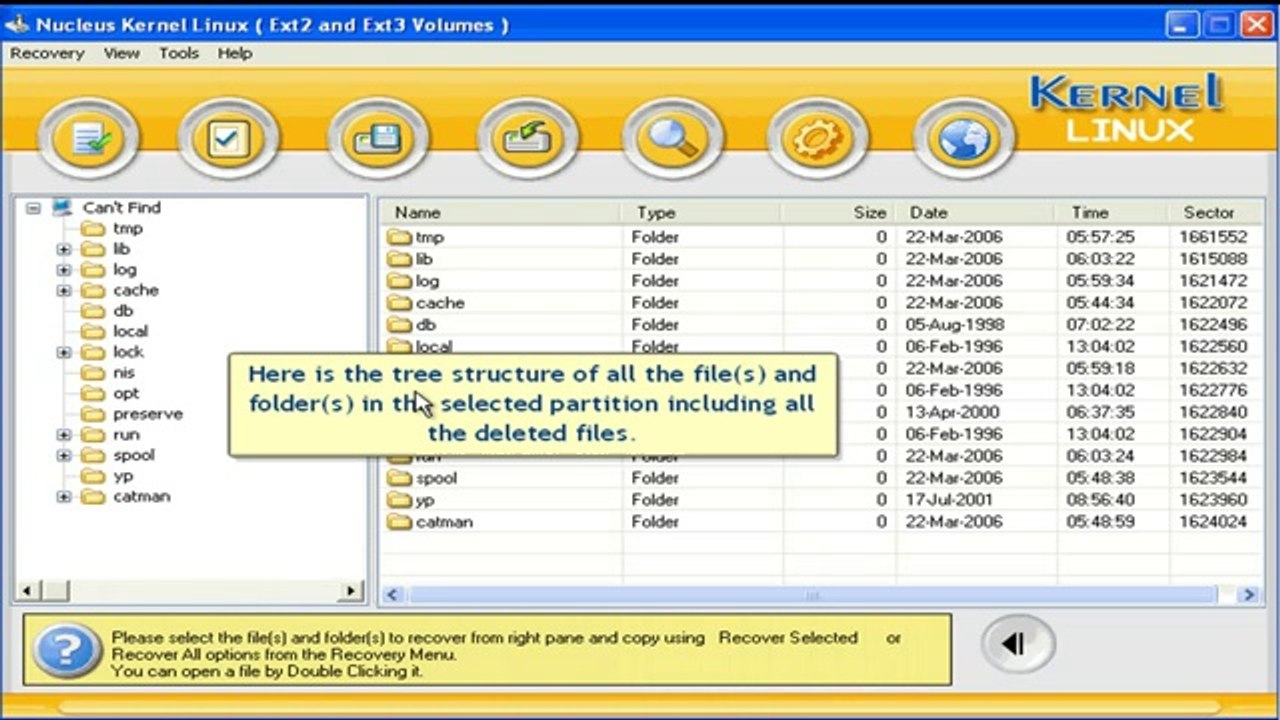Expand the lib folder in tree
The width and height of the screenshot is (1280, 720).
point(64,249)
